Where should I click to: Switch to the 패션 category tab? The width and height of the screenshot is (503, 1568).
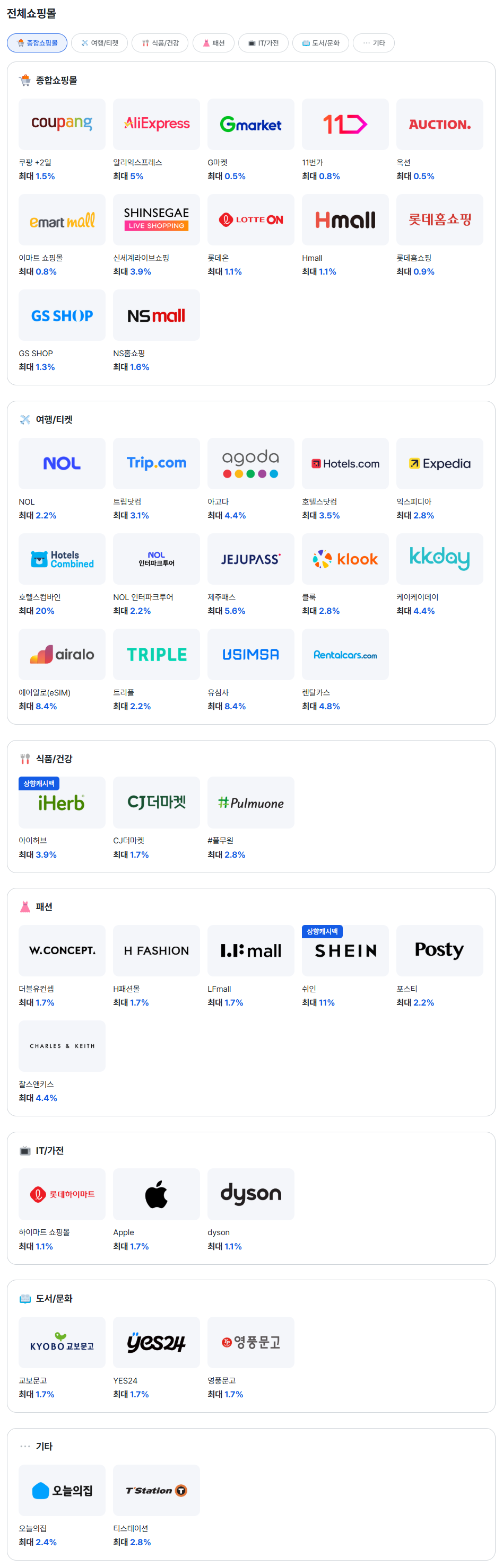pyautogui.click(x=213, y=43)
